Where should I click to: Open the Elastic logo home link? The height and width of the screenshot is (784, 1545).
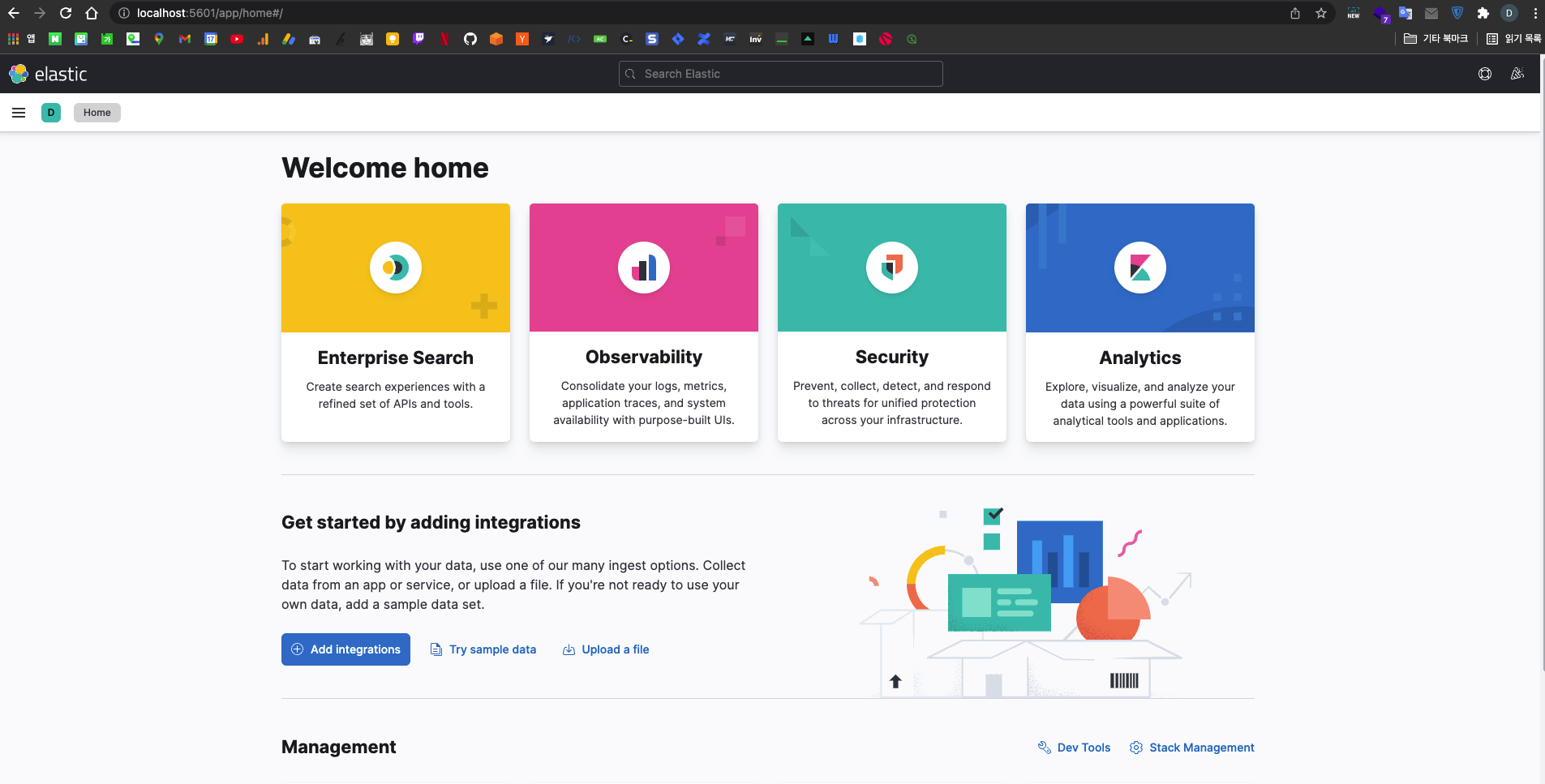pos(48,74)
